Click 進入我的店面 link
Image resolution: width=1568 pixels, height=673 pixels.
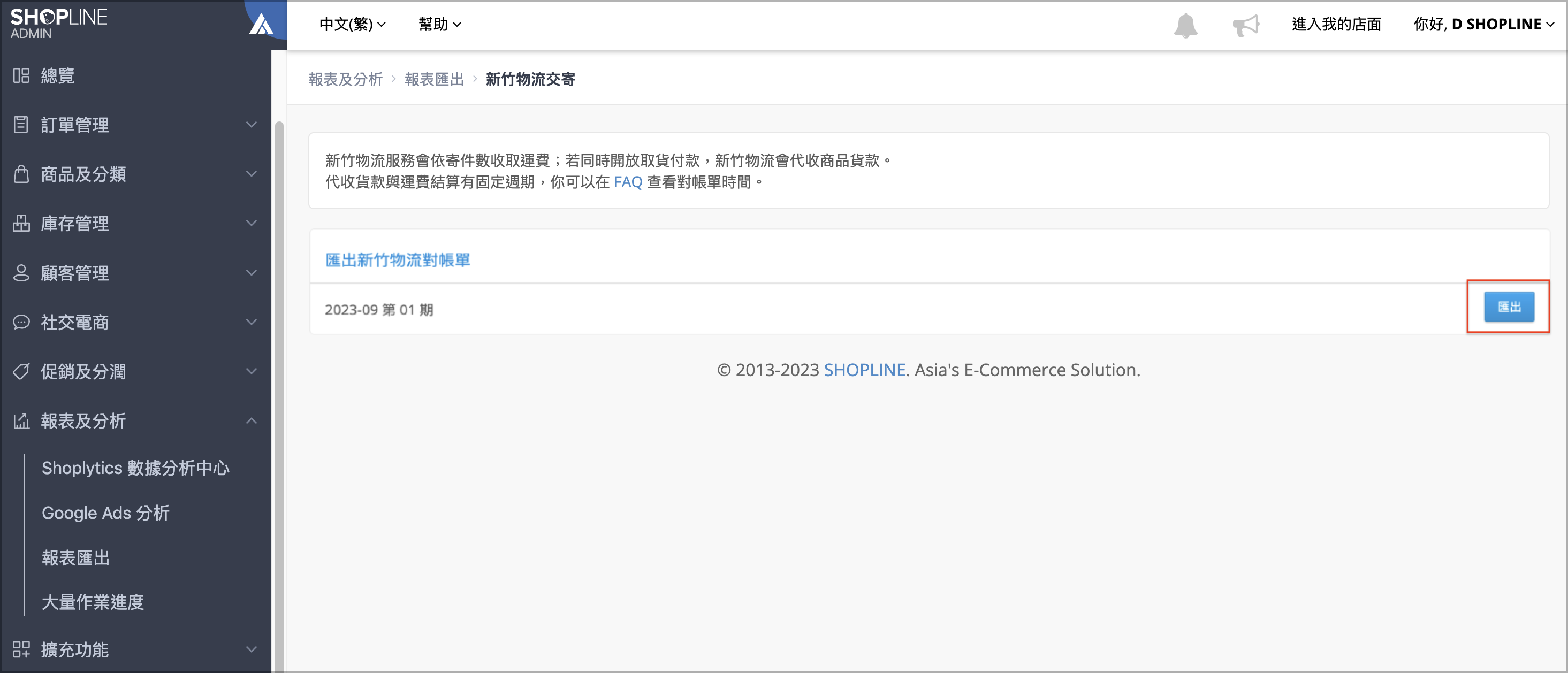click(x=1336, y=24)
